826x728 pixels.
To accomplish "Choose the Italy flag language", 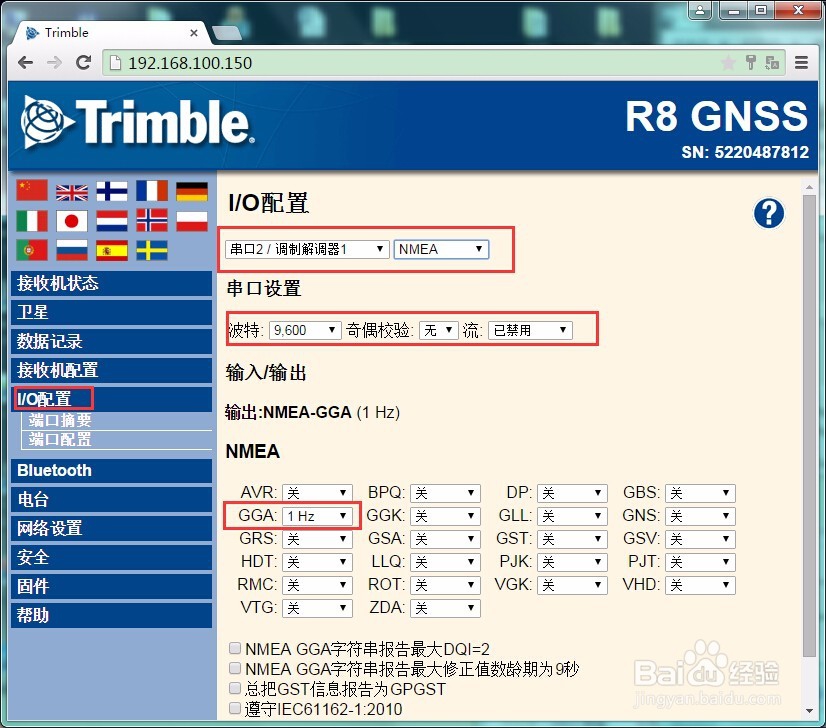I will (32, 221).
